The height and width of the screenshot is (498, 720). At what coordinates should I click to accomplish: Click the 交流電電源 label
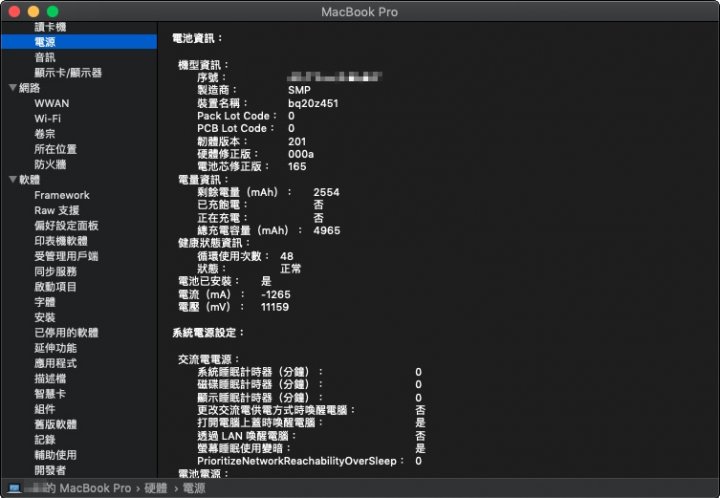click(209, 359)
